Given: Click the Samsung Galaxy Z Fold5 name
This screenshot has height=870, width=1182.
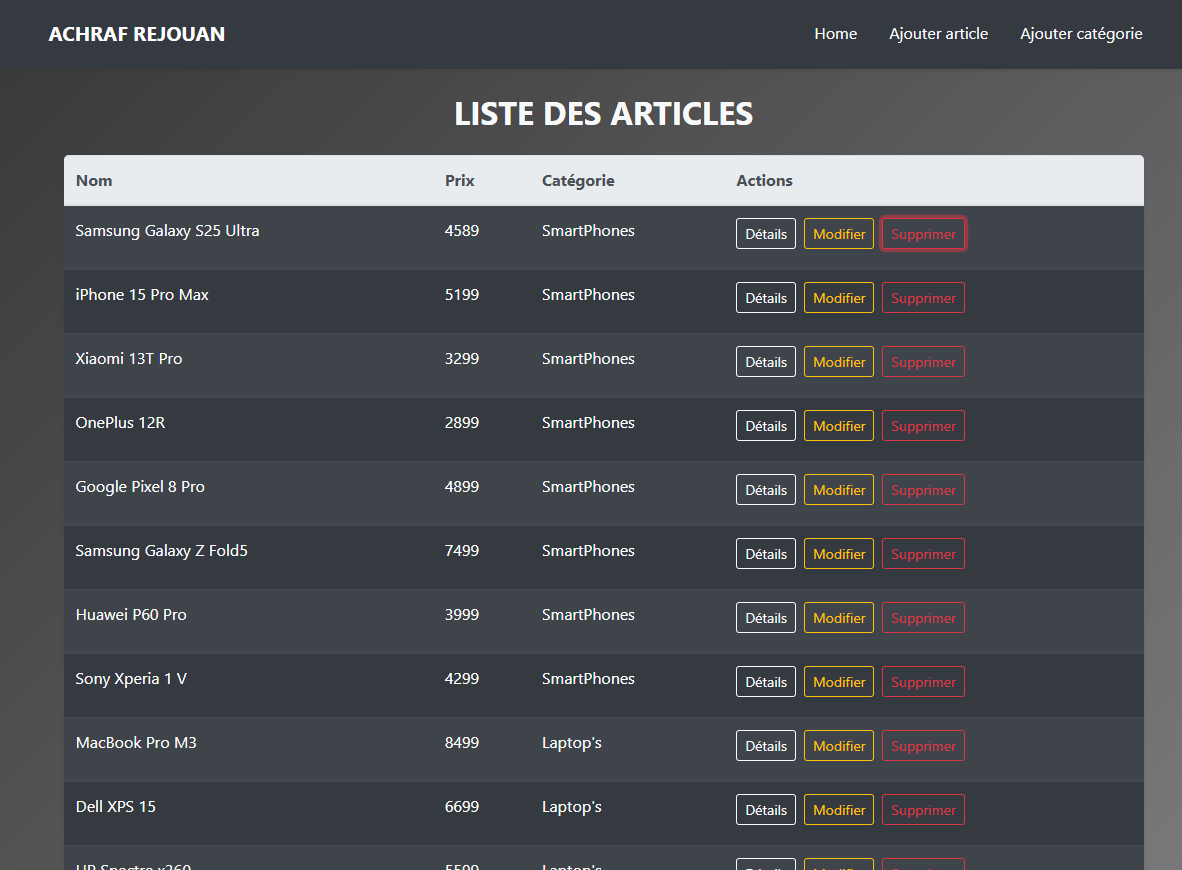Looking at the screenshot, I should click(x=161, y=551).
